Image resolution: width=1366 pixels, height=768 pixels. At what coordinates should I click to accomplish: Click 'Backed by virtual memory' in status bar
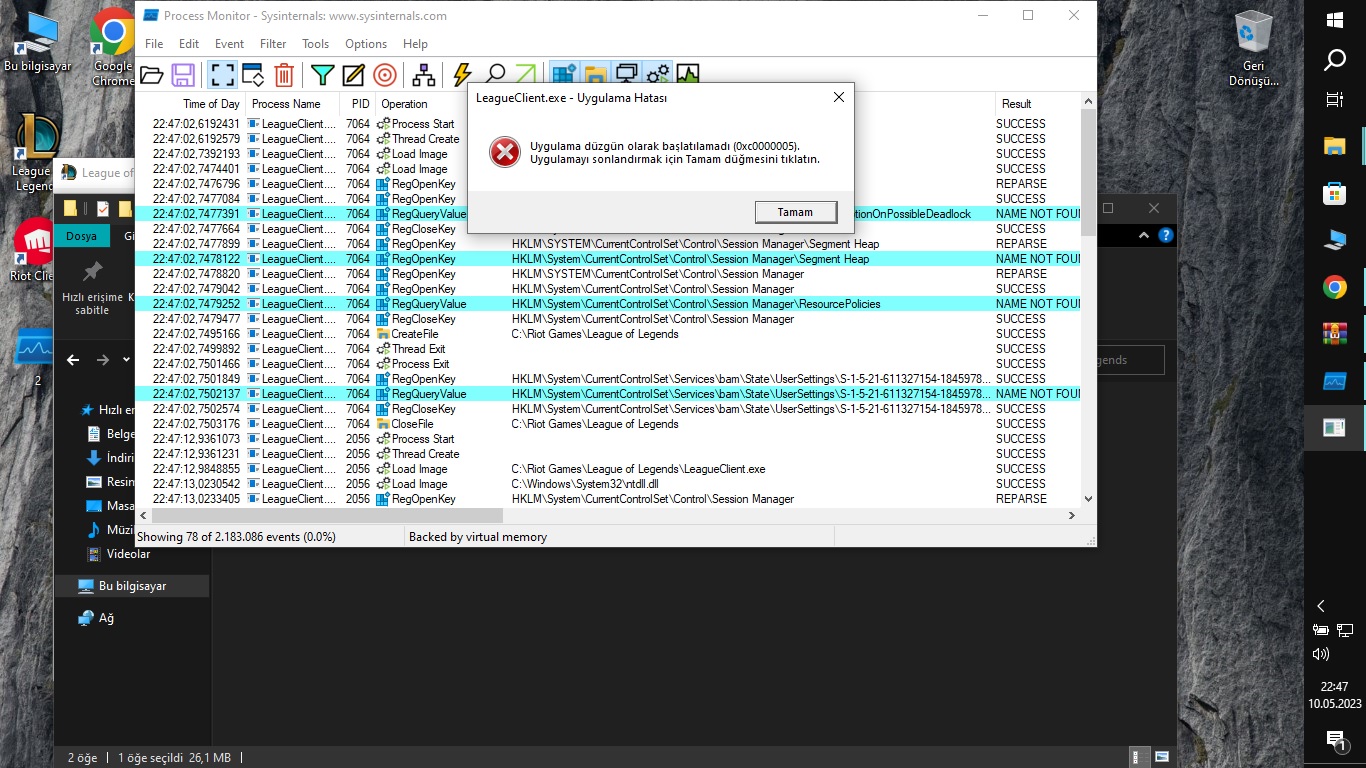pyautogui.click(x=478, y=537)
